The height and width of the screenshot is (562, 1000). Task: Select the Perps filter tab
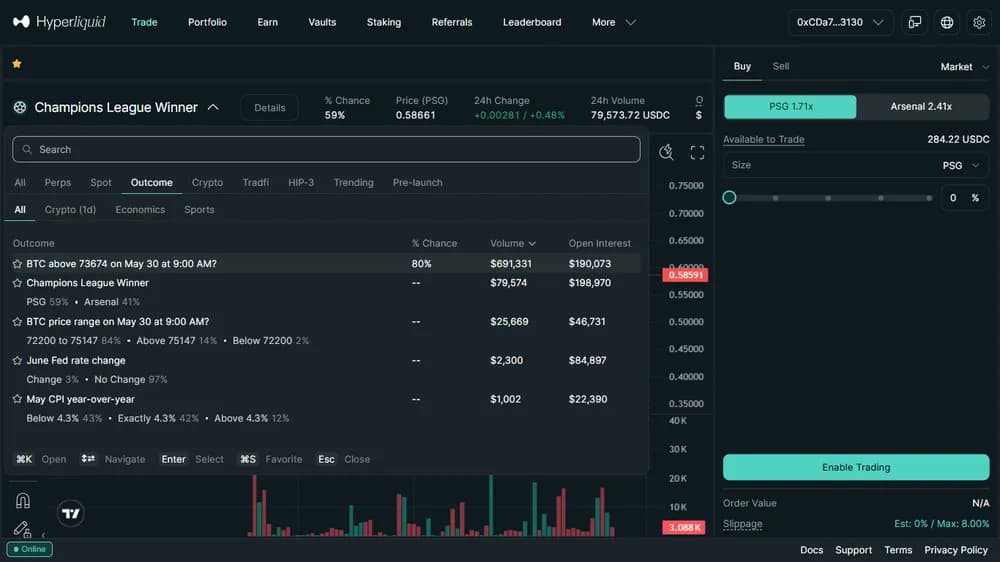point(58,182)
